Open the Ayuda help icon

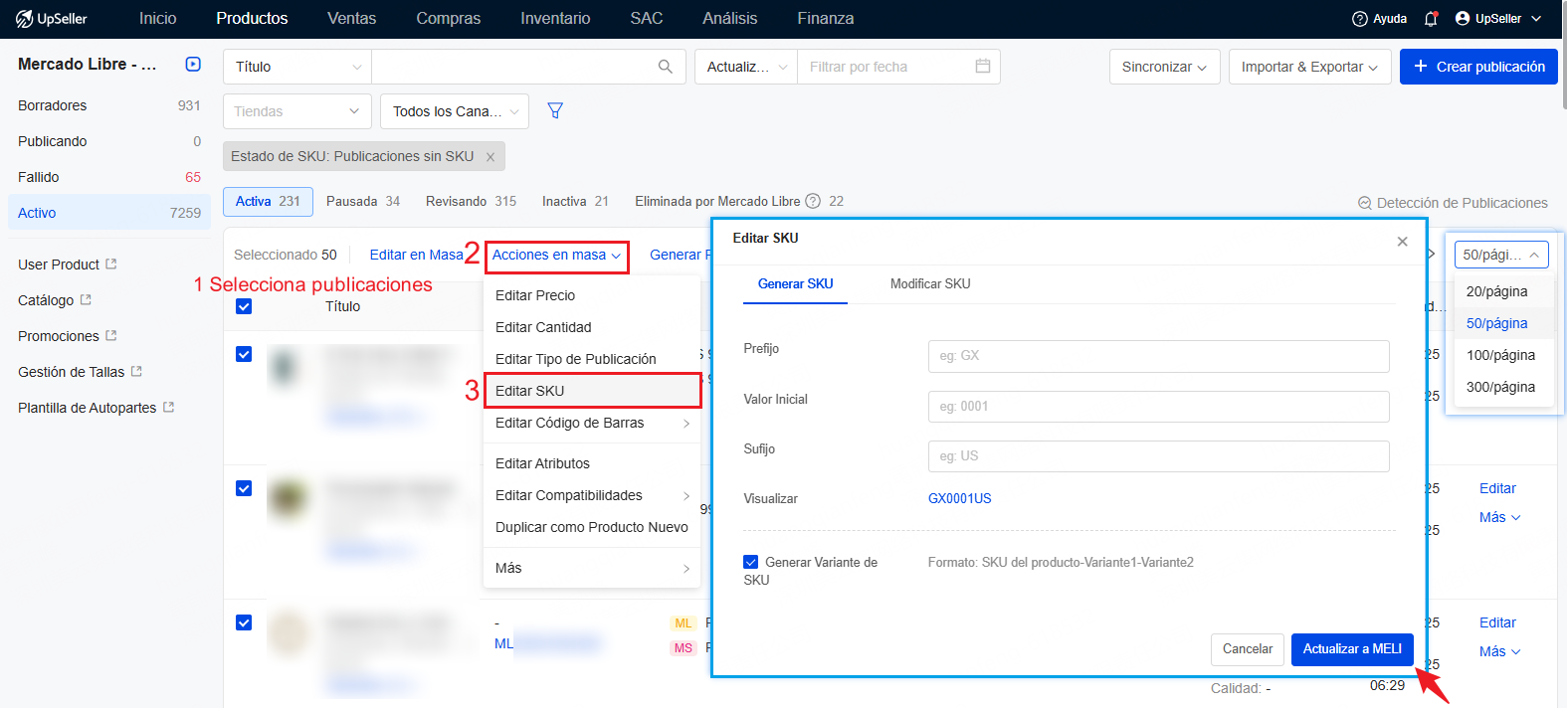tap(1360, 19)
